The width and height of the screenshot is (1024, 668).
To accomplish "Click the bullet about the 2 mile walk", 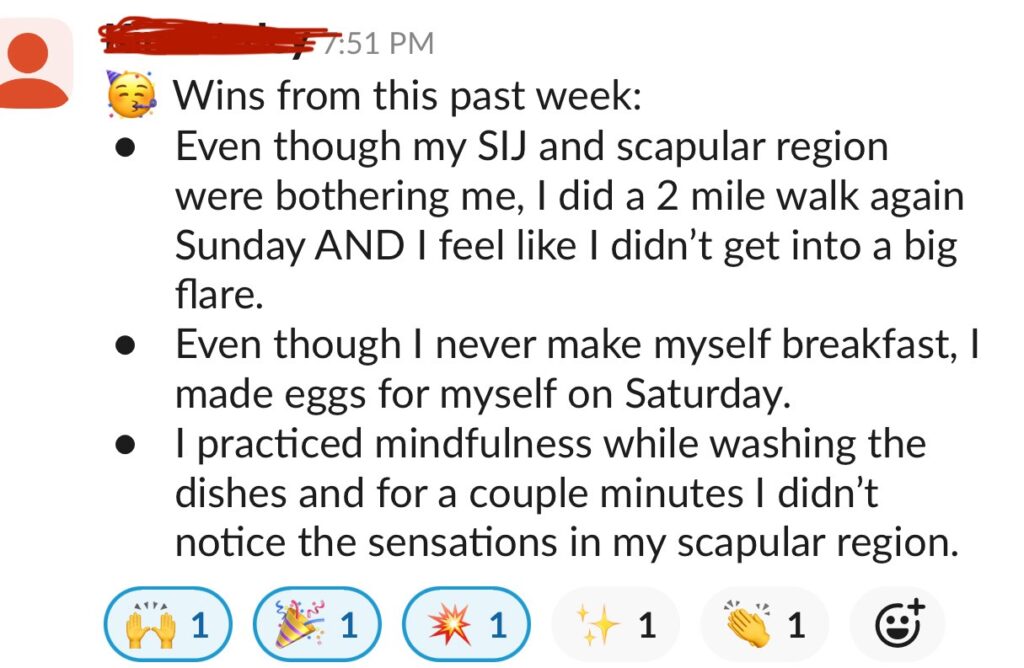I will (568, 221).
